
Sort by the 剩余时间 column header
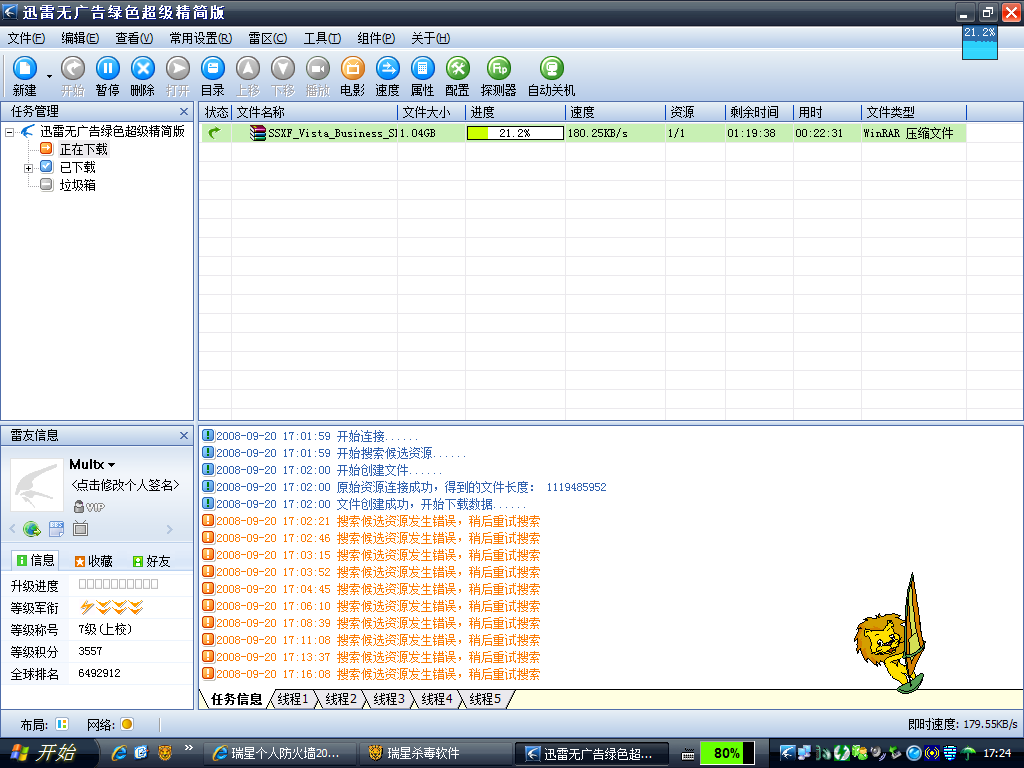point(758,112)
